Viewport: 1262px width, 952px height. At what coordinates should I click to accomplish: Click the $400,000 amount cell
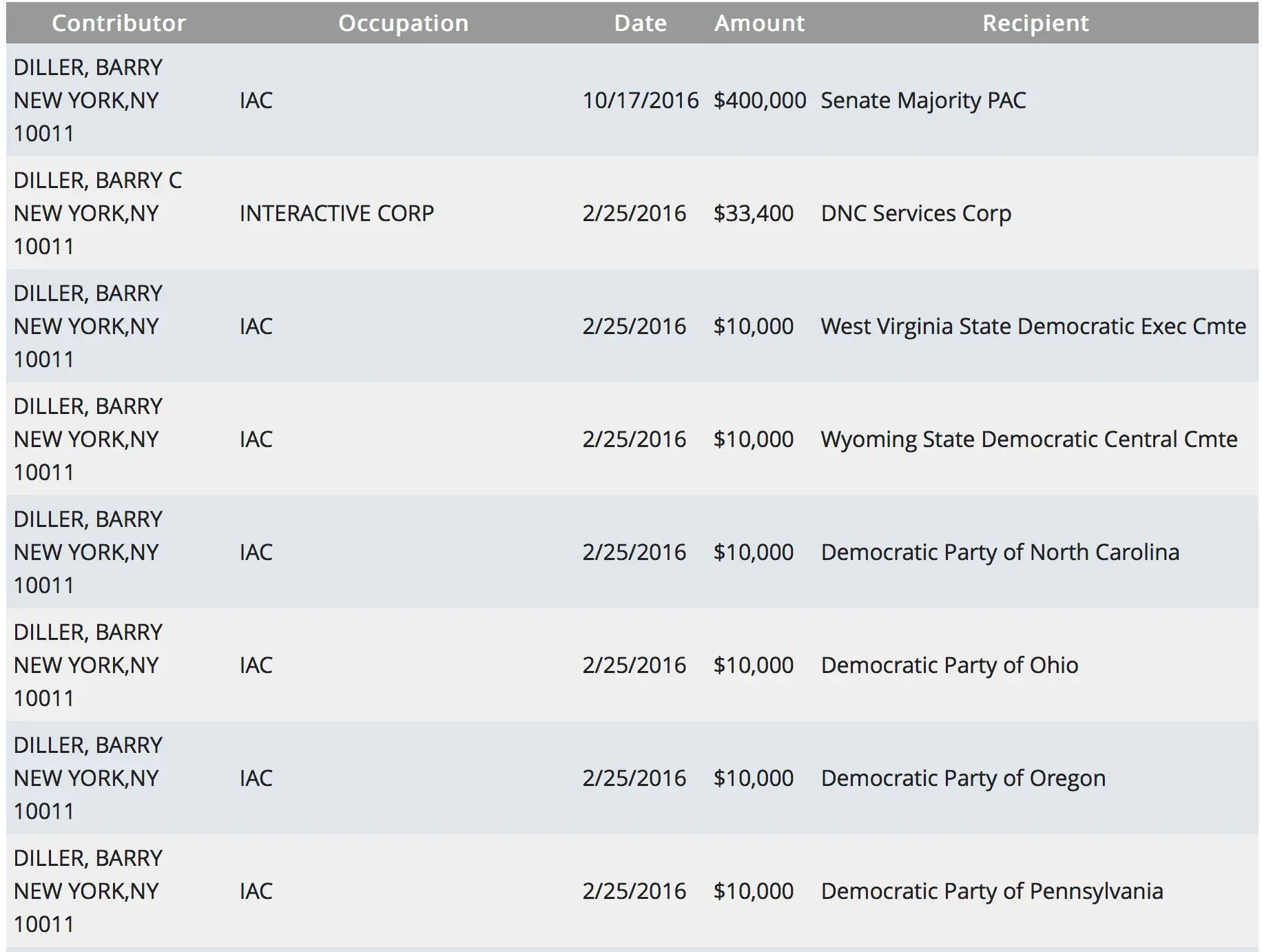759,101
